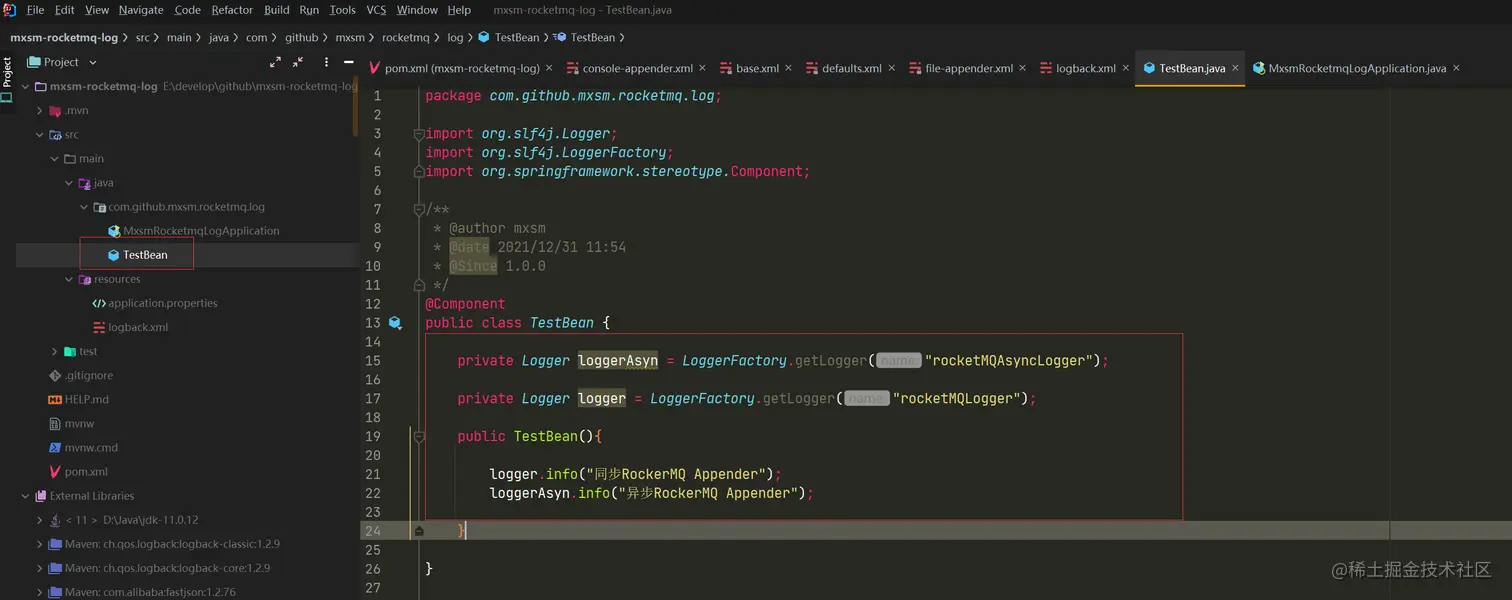Switch to console-appender.xml tab
1512x600 pixels.
coord(638,68)
